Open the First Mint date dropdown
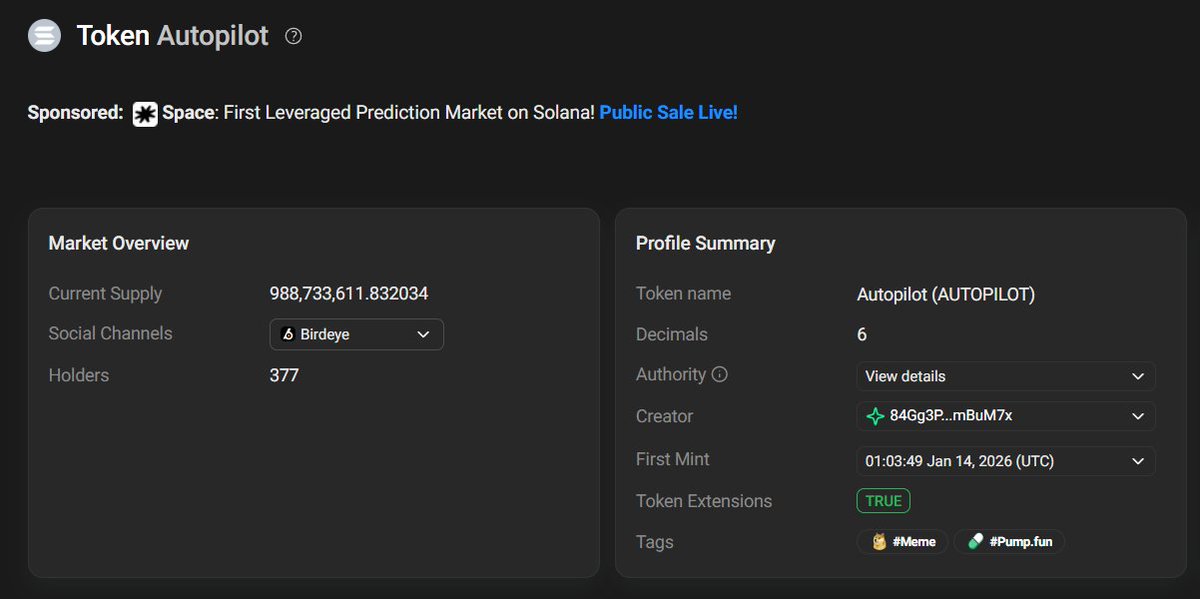 click(1006, 461)
